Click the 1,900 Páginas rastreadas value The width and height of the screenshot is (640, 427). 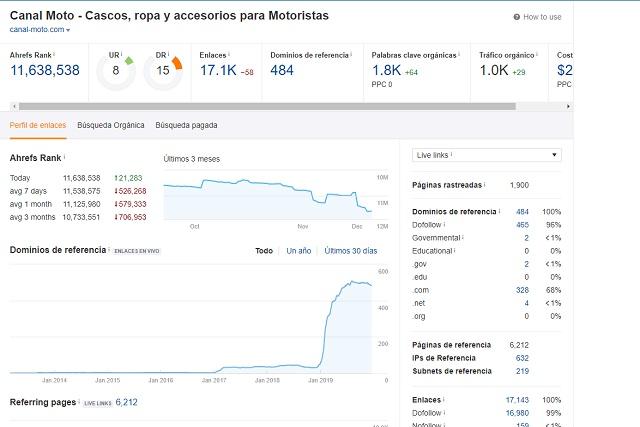519,185
